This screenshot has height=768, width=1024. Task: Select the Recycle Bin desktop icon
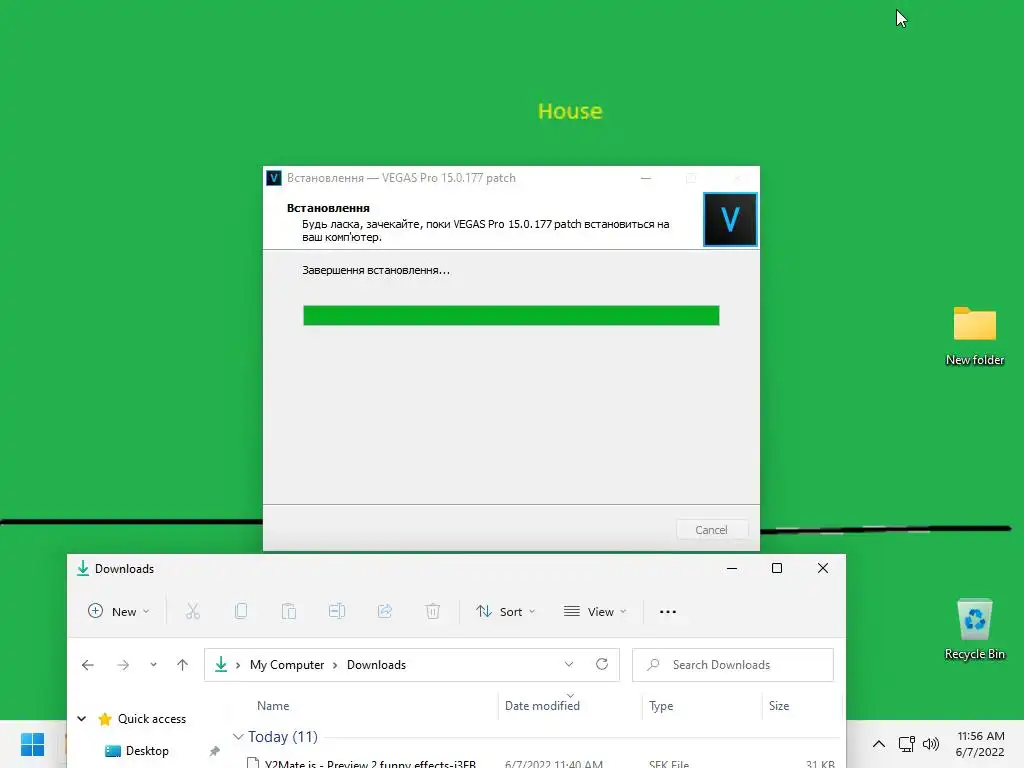974,630
